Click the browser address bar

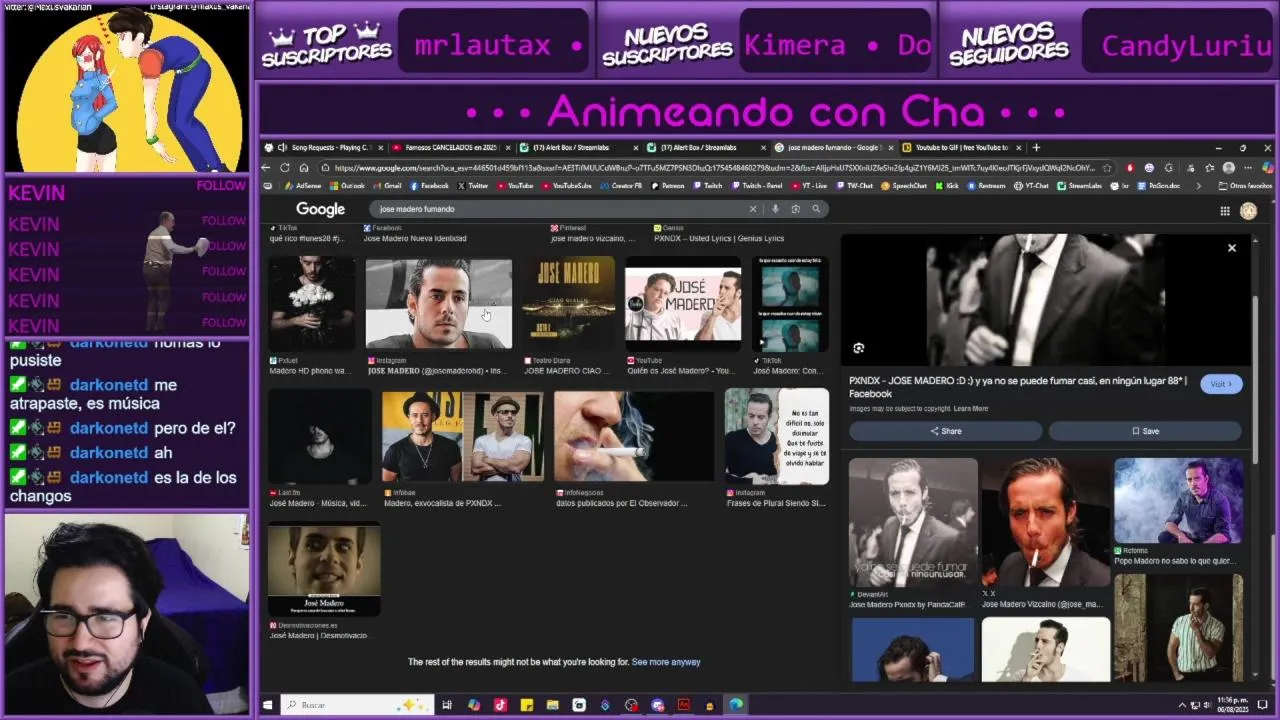point(715,168)
